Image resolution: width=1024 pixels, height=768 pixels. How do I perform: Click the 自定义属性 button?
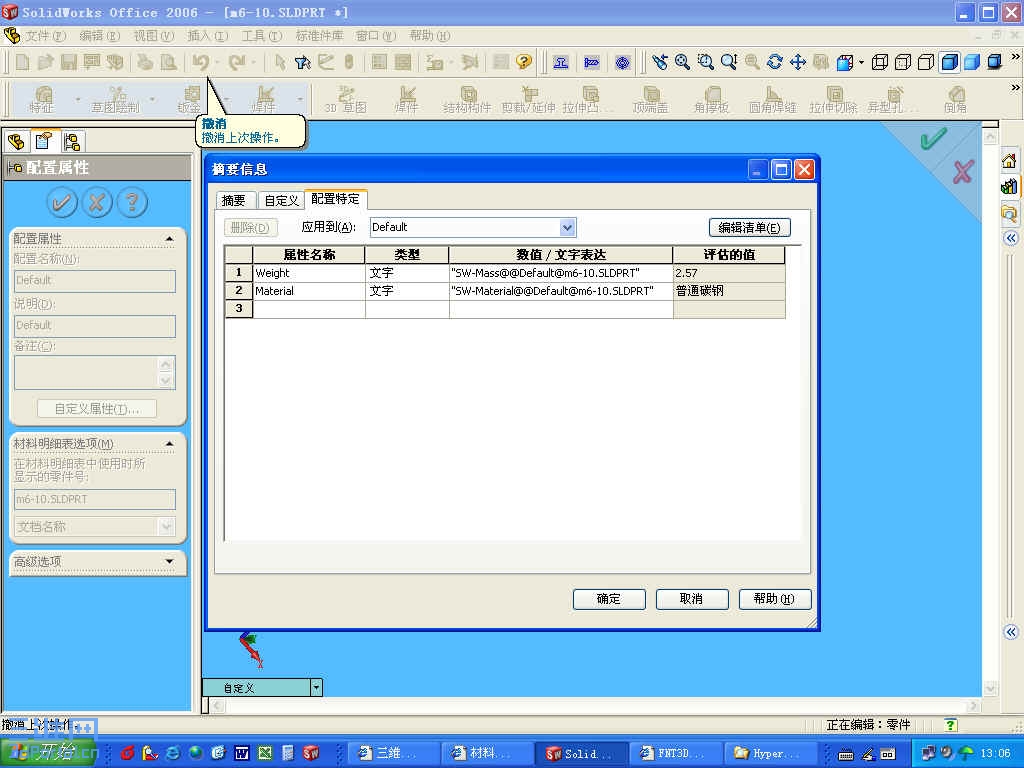pos(97,409)
